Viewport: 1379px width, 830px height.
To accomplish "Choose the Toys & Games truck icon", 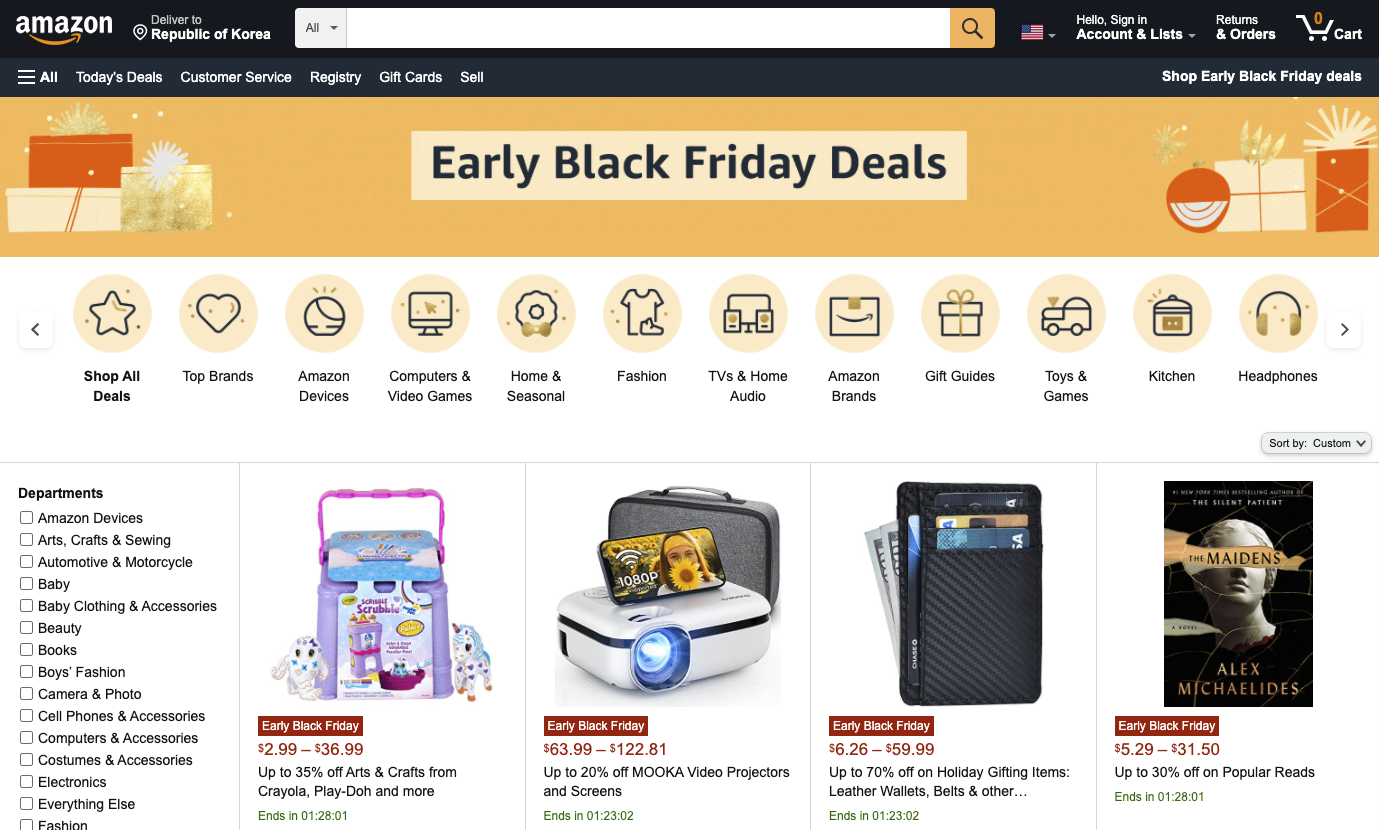I will (x=1066, y=314).
